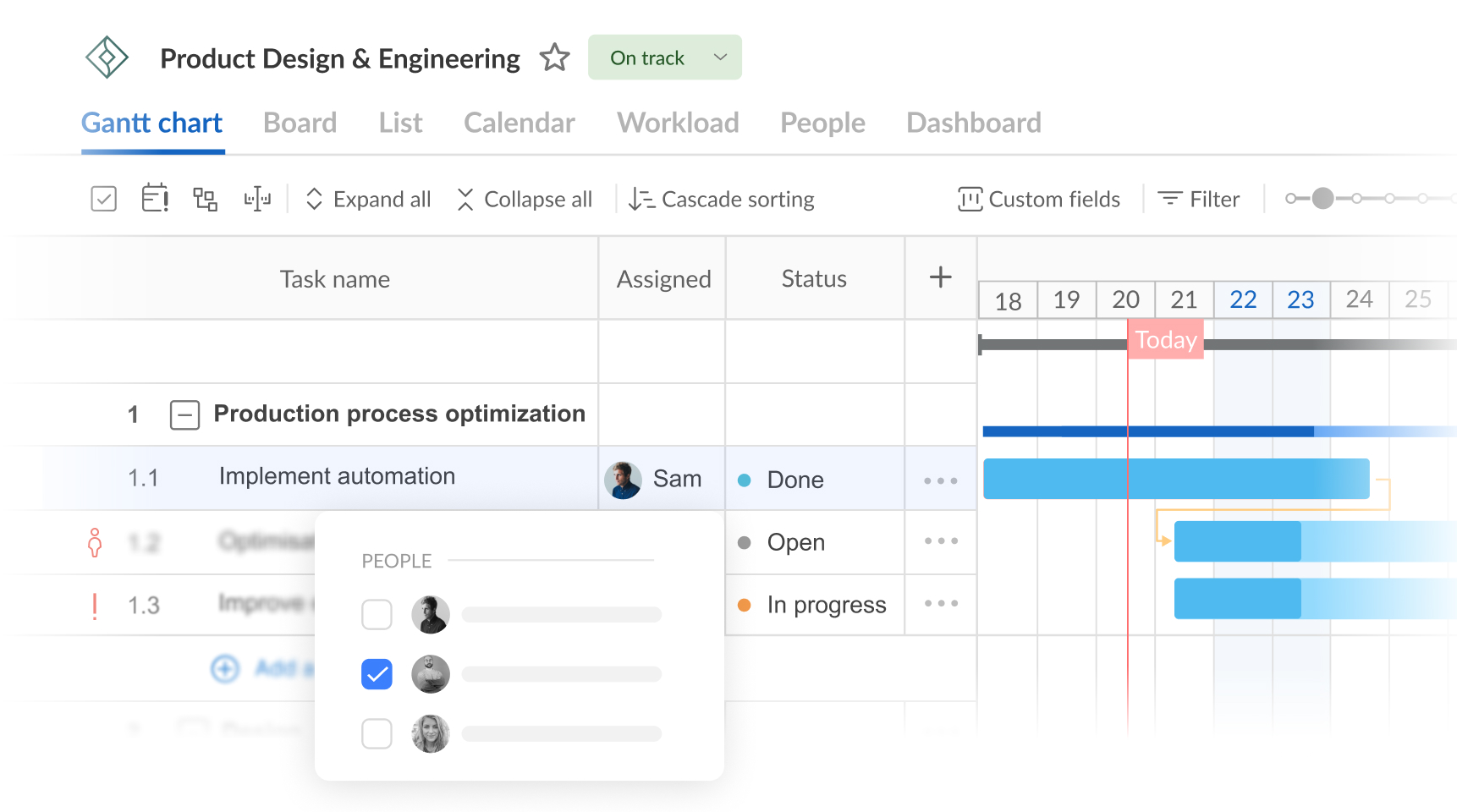Open the three-dot menu for Implement automation
The image size is (1457, 812).
click(940, 480)
